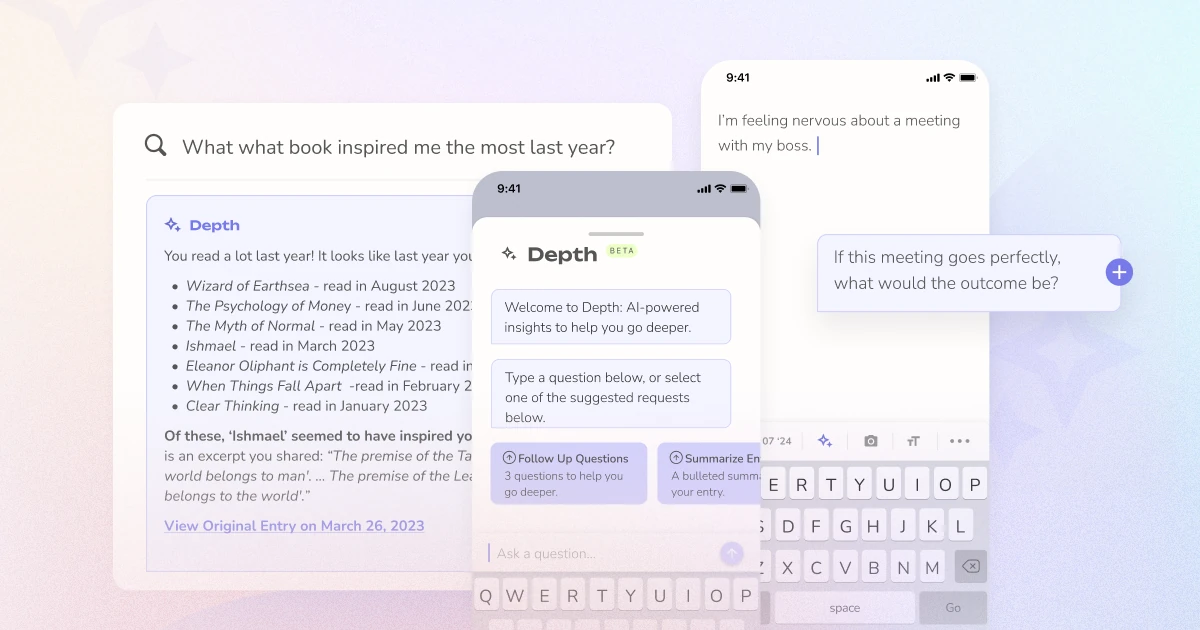Viewport: 1200px width, 630px height.
Task: Tap the camera icon in the journal toolbar
Action: (x=871, y=441)
